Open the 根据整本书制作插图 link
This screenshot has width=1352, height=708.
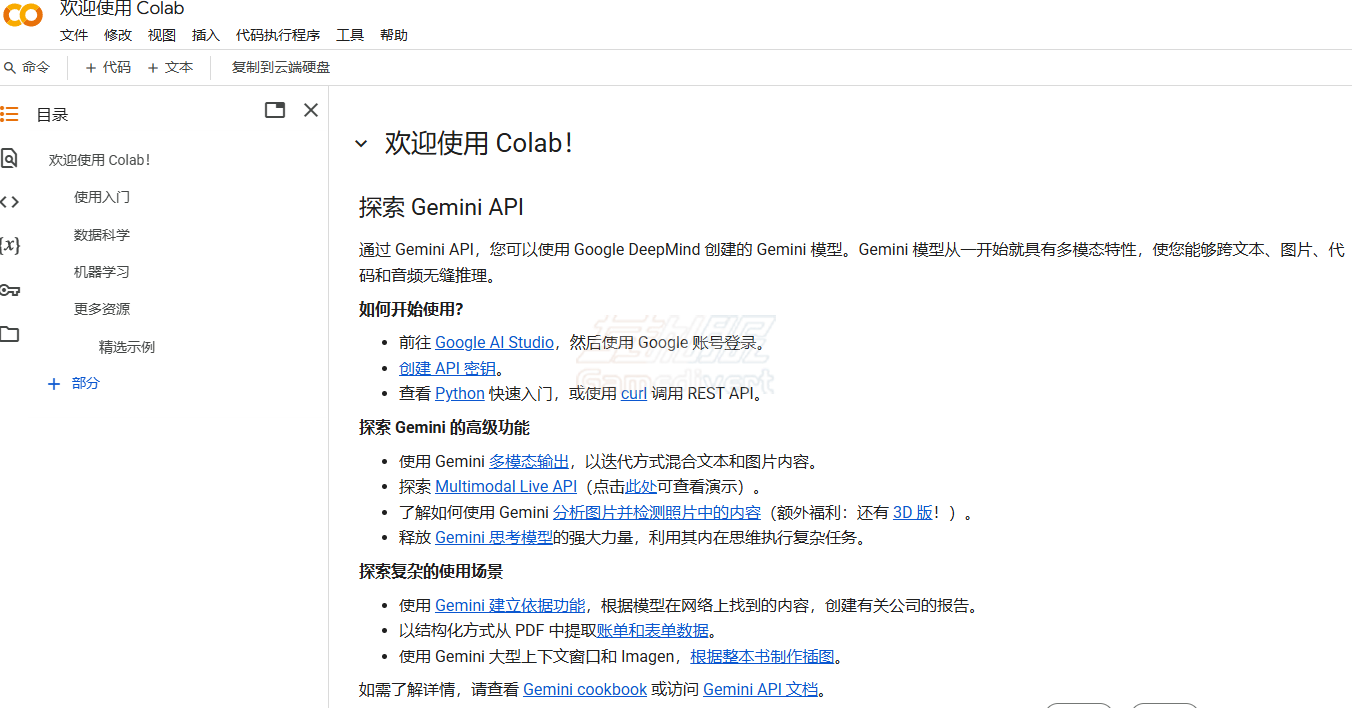[x=762, y=656]
